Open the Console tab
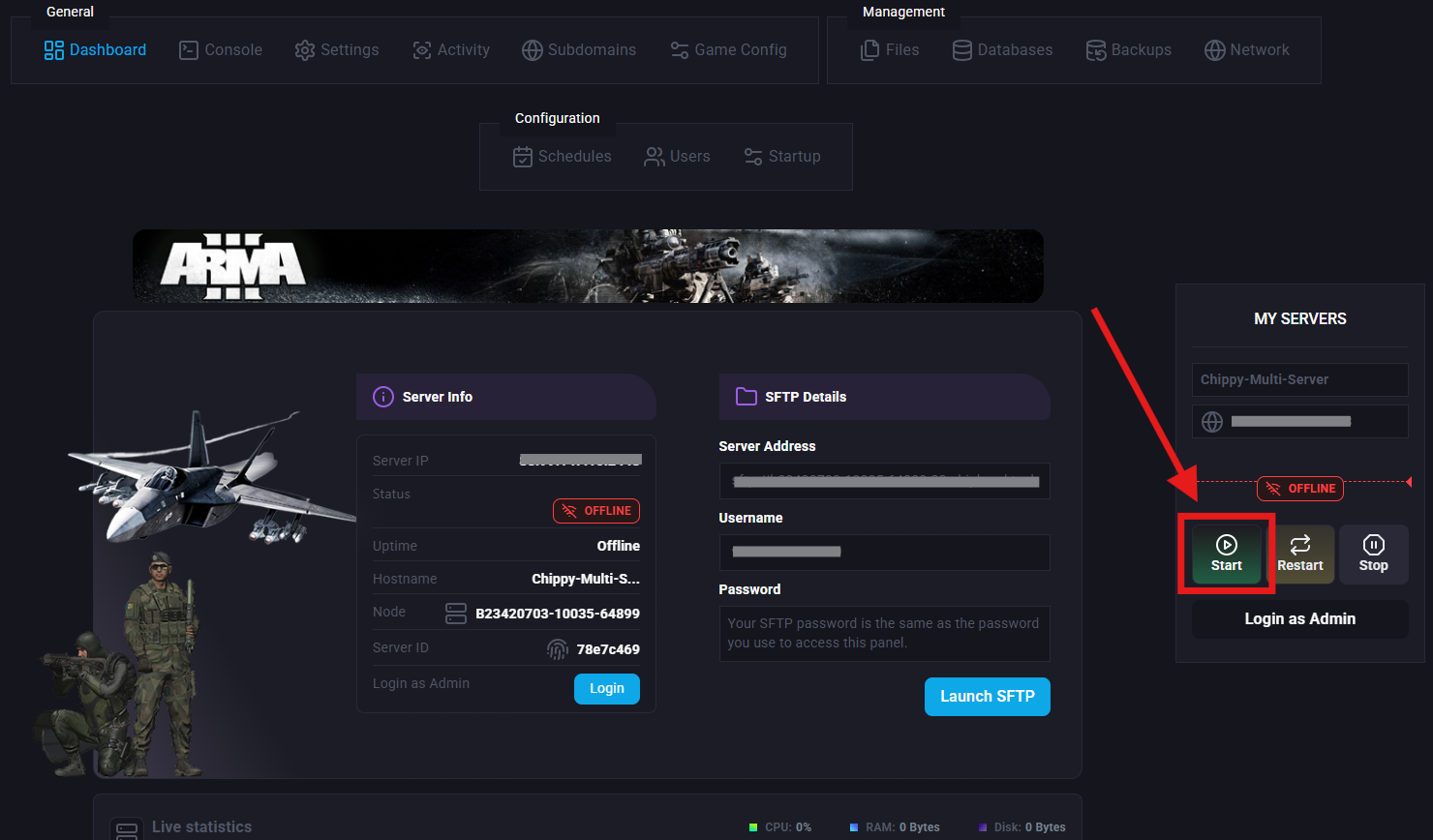 pos(221,50)
